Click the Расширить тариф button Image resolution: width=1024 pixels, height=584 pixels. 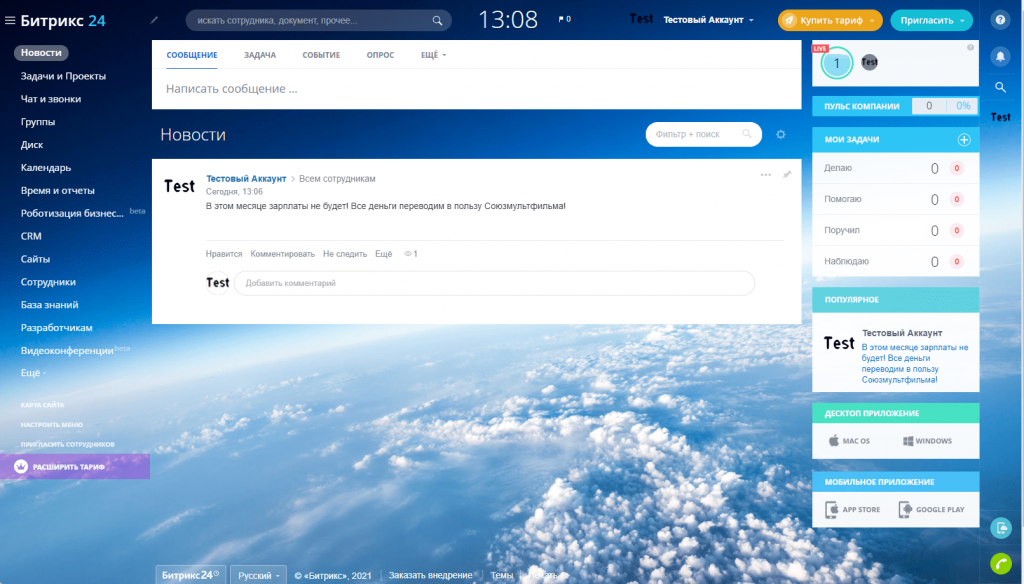click(x=75, y=466)
